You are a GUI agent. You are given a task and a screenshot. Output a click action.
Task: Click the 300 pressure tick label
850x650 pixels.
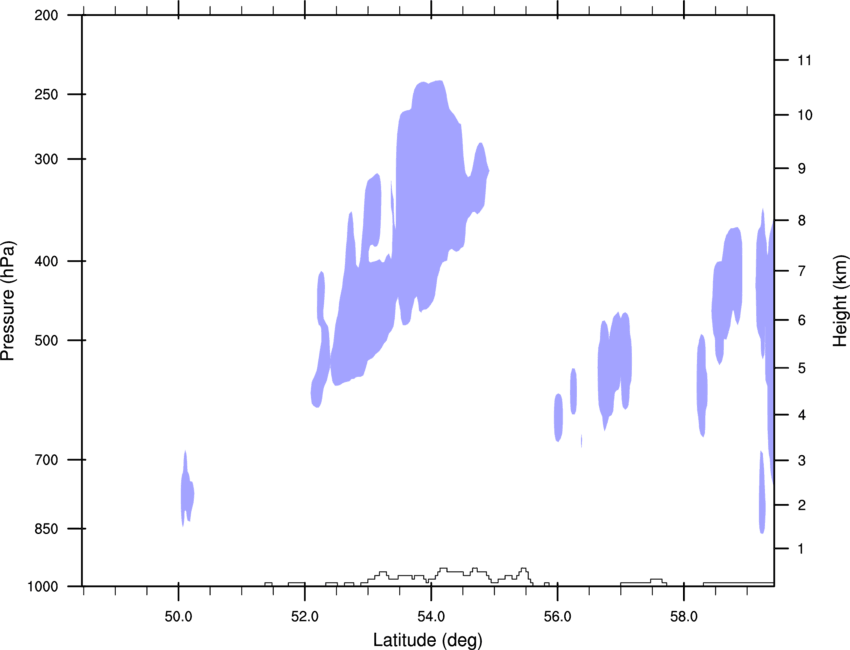click(x=46, y=159)
